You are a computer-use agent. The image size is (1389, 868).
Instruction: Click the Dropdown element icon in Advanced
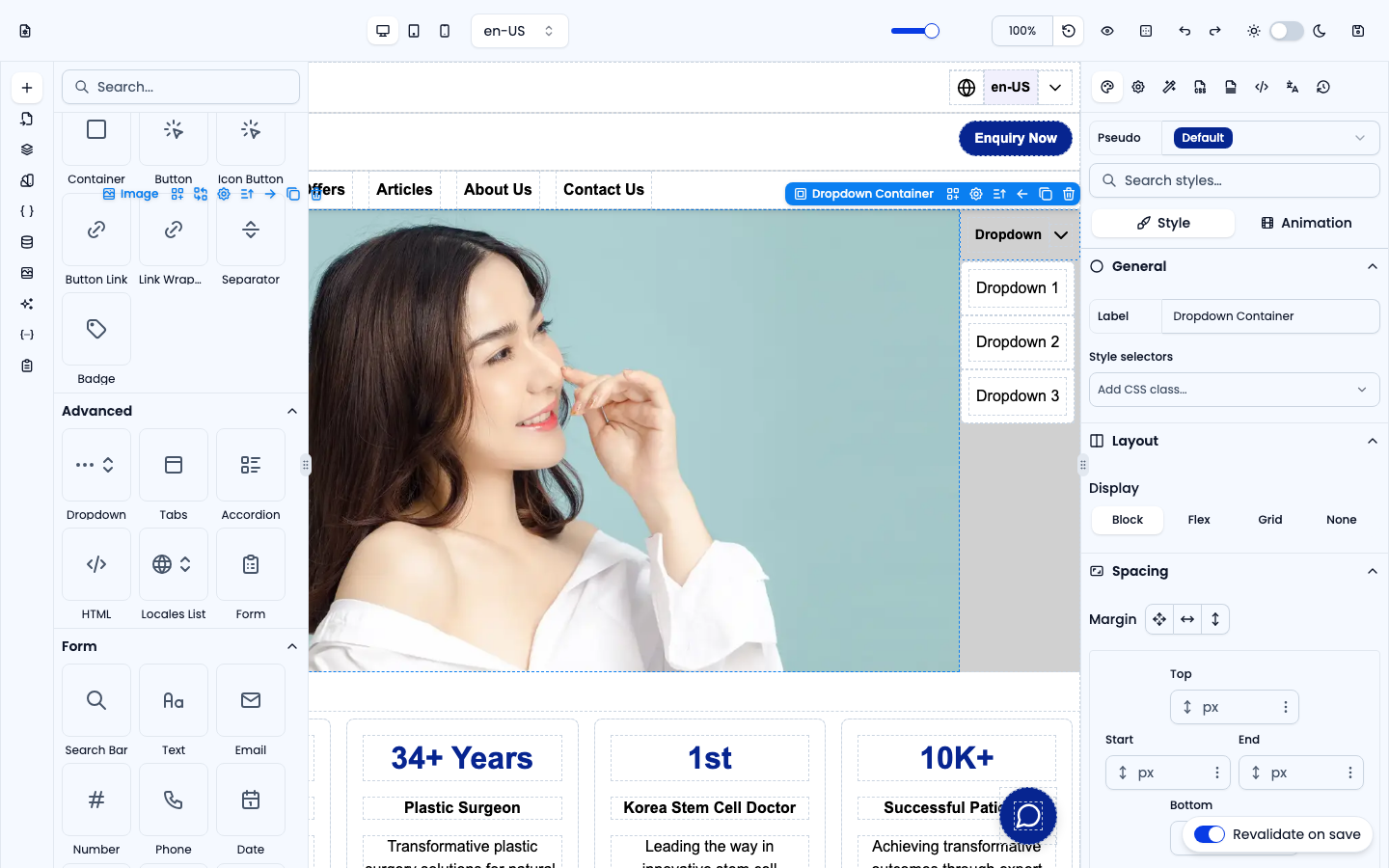point(96,465)
